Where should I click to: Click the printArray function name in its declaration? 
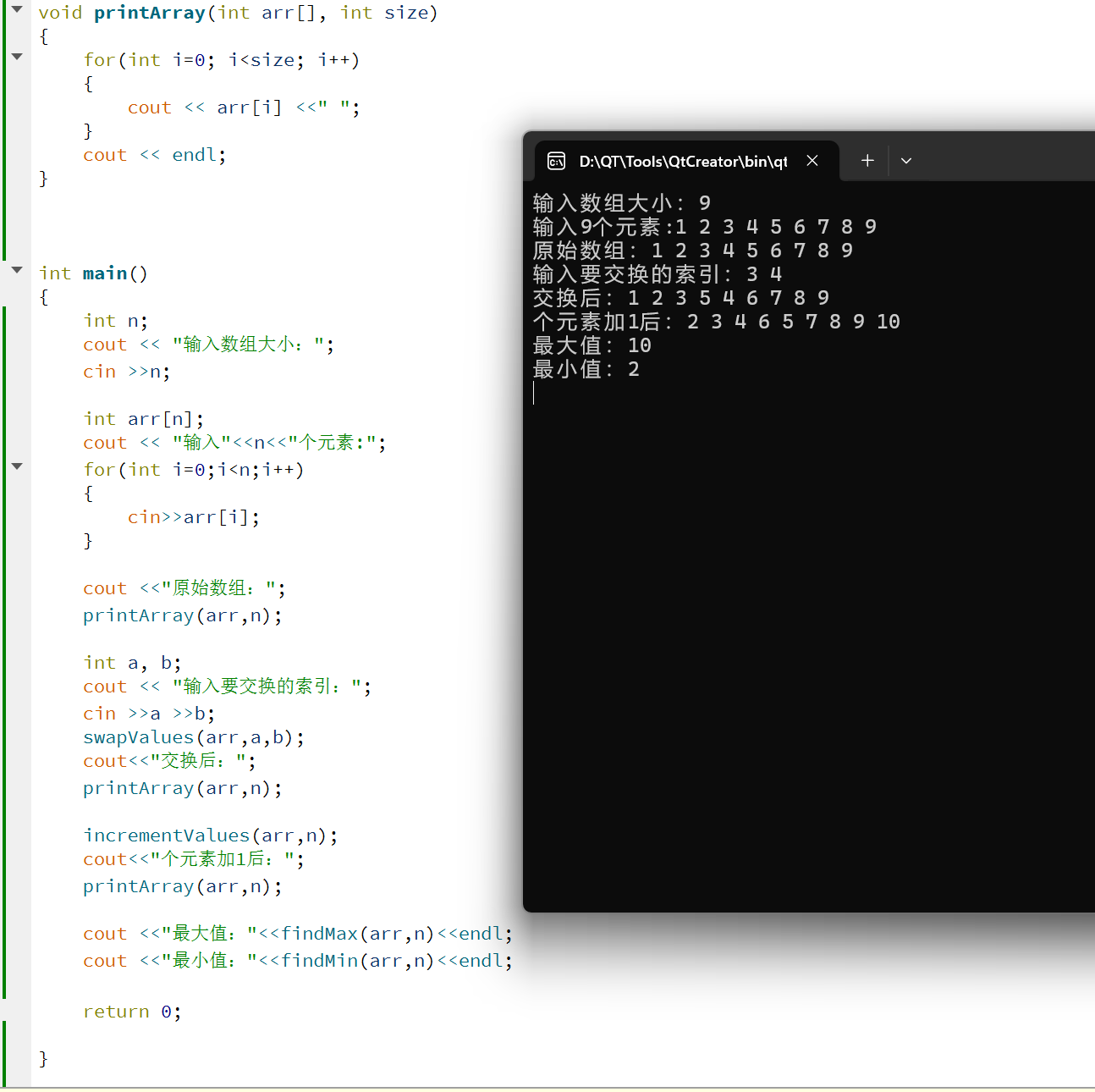click(149, 12)
